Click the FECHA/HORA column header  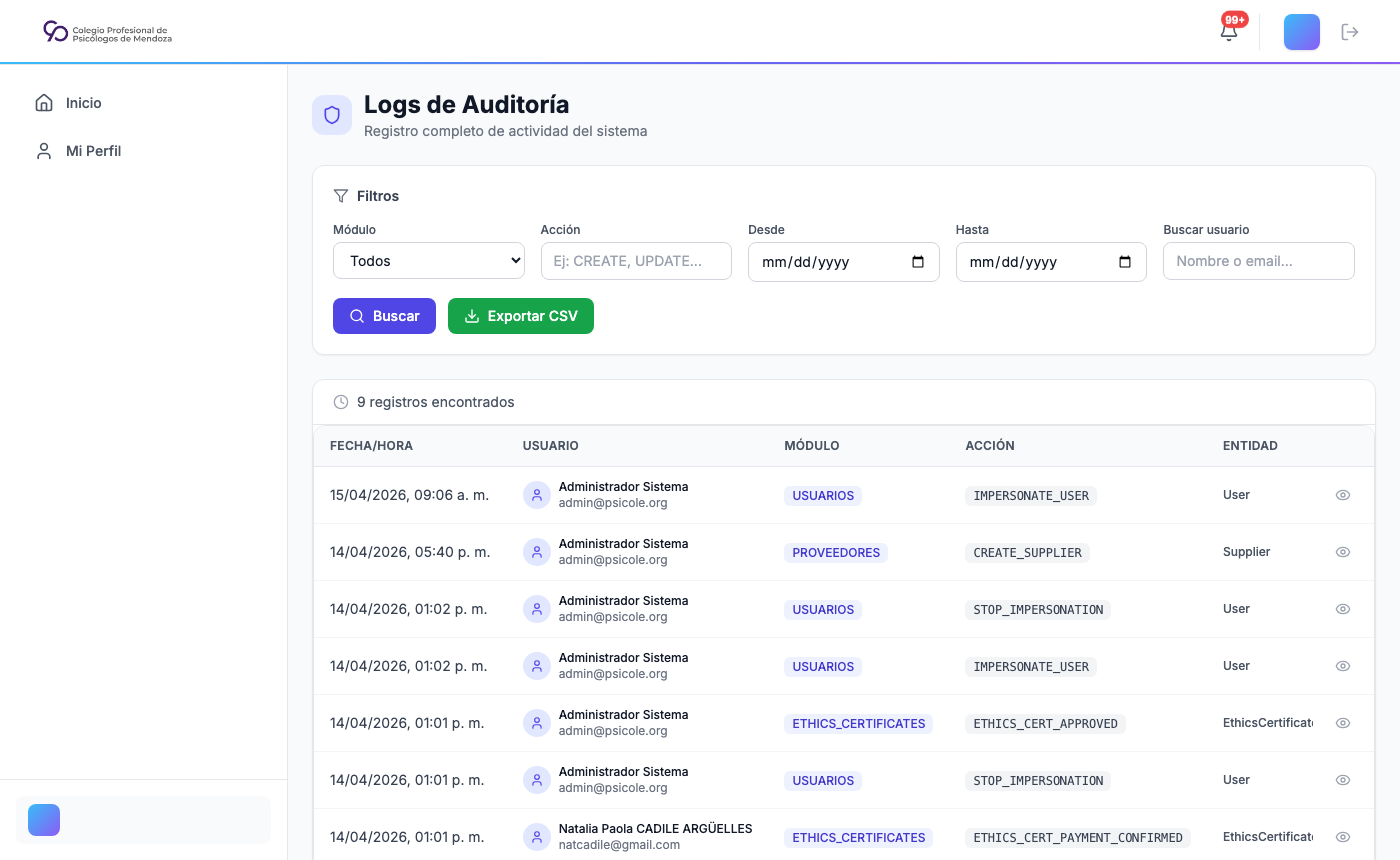click(x=371, y=446)
